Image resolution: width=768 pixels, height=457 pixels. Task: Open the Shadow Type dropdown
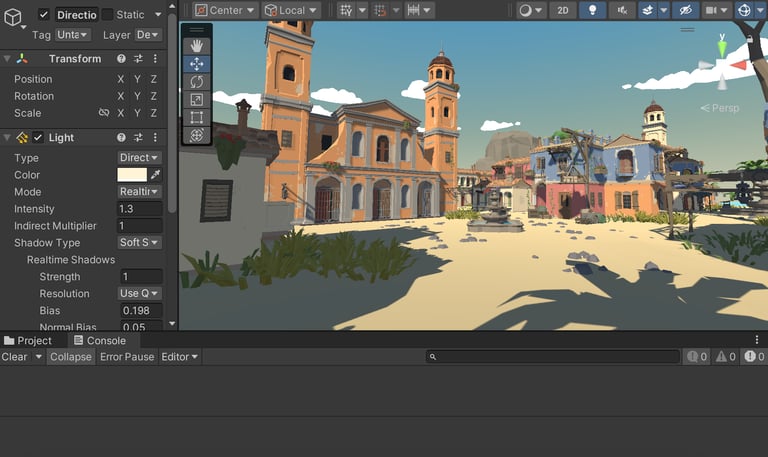click(140, 243)
